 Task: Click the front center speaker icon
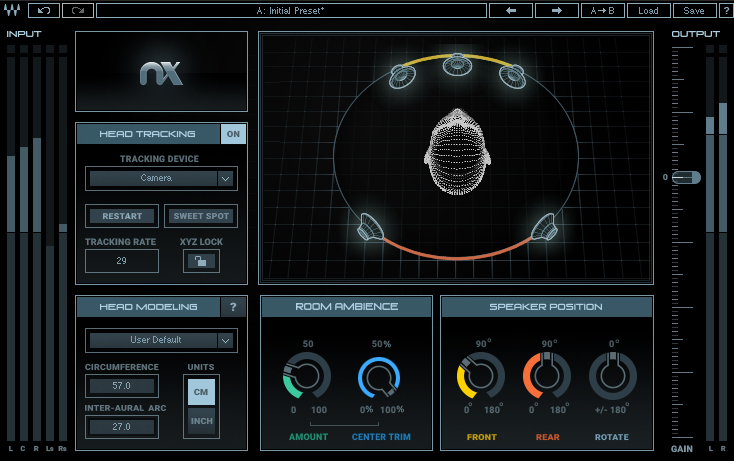click(457, 65)
